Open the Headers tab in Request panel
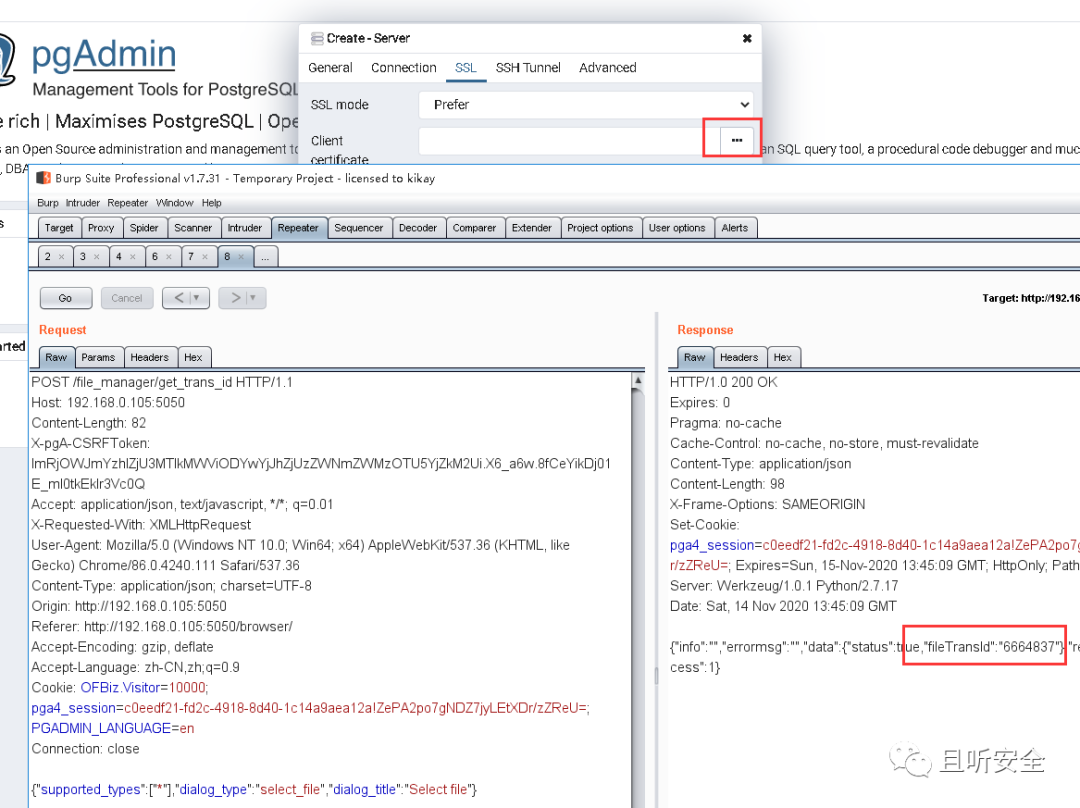 149,358
